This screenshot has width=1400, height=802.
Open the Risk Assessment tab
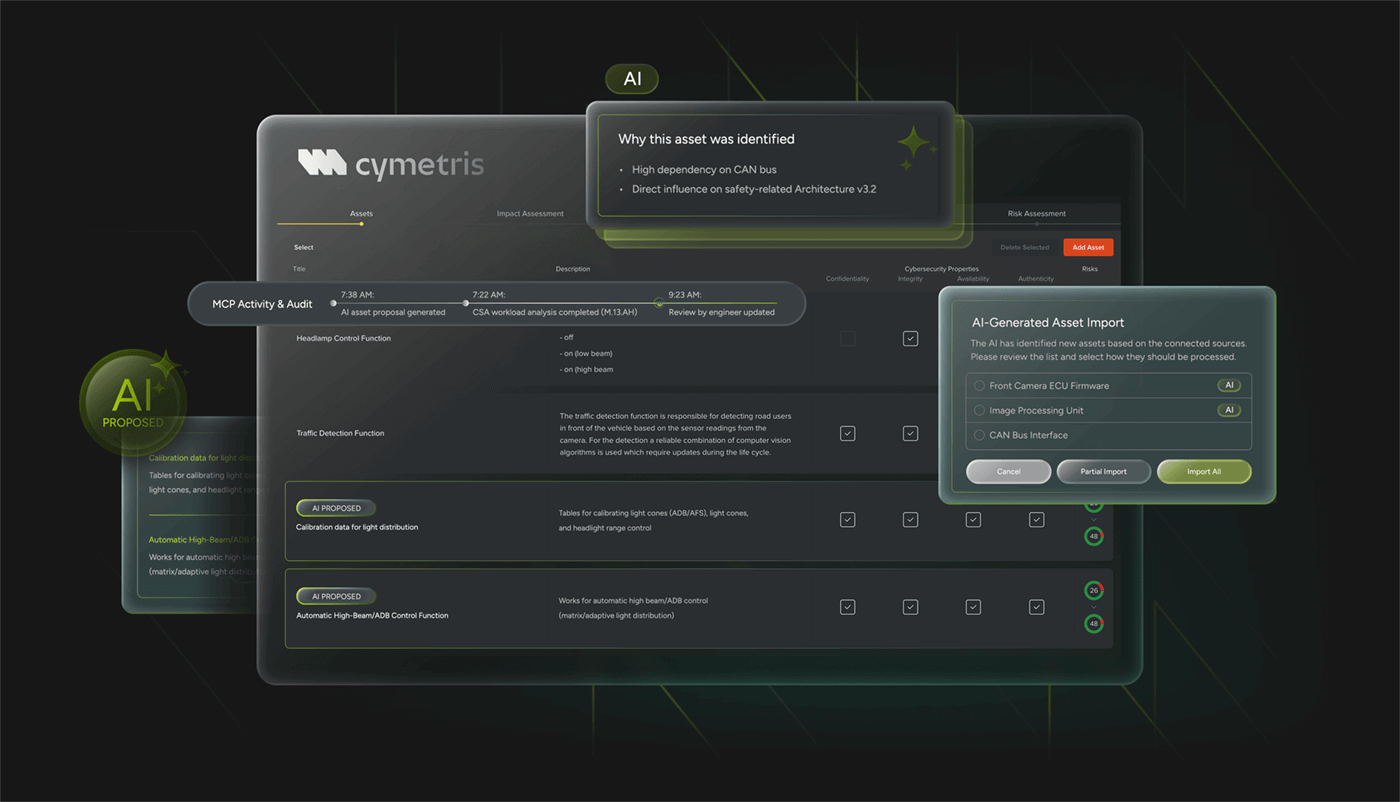click(1036, 214)
